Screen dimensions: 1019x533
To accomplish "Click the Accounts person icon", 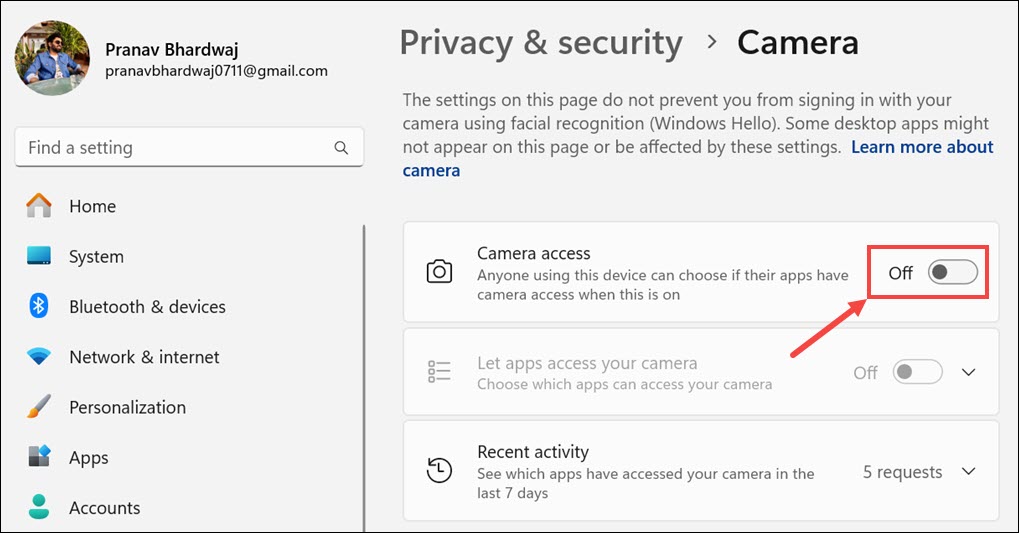I will coord(39,507).
